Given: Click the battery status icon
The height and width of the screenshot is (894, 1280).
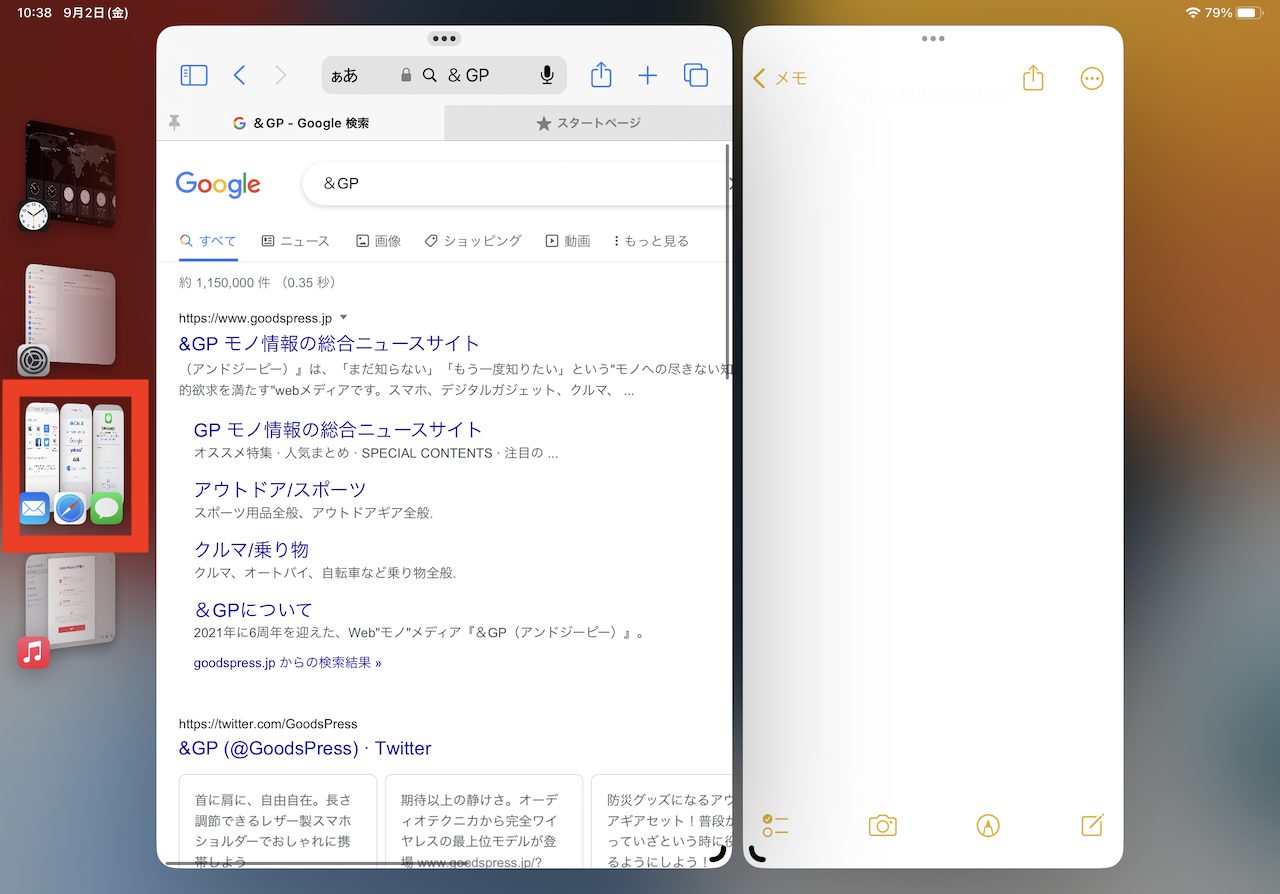Looking at the screenshot, I should point(1250,13).
